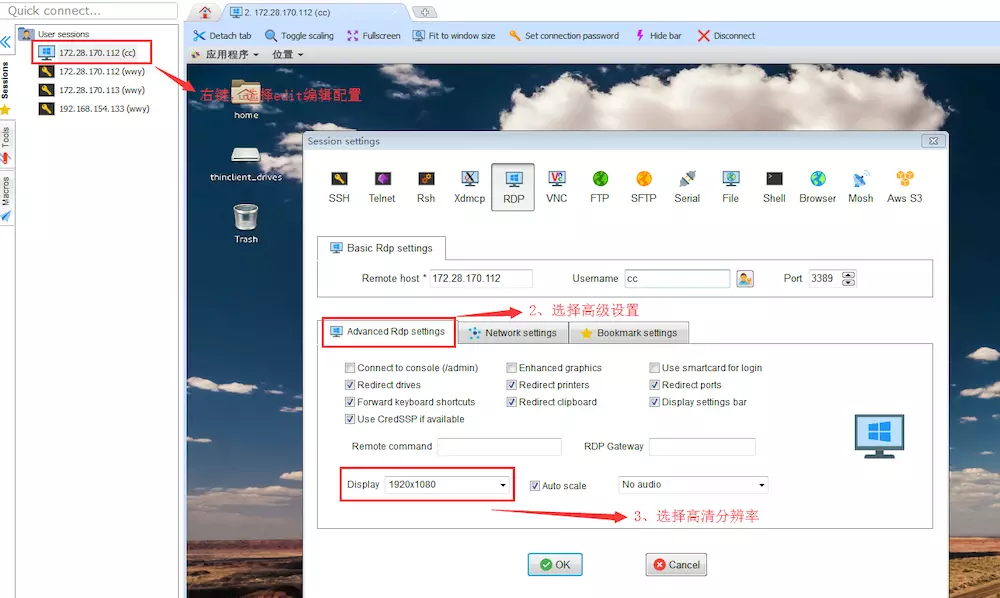The height and width of the screenshot is (598, 1000).
Task: Toggle Display settings bar checkbox
Action: (654, 402)
